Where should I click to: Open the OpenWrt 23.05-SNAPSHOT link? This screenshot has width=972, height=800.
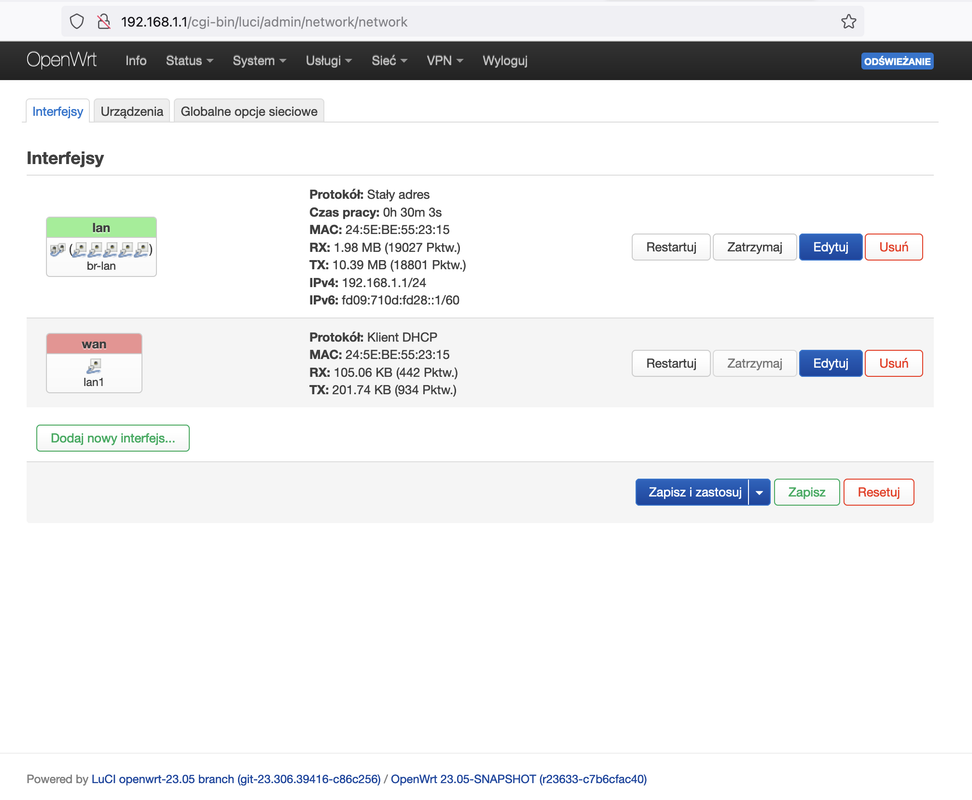(x=519, y=779)
